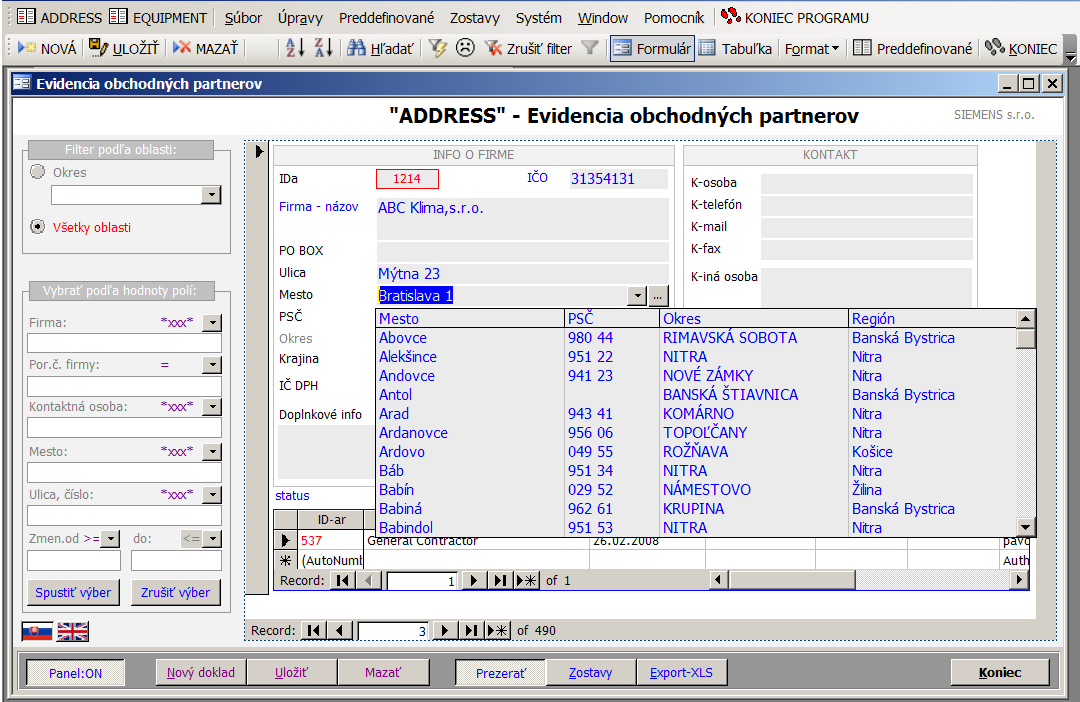The height and width of the screenshot is (702, 1080).
Task: Go to next record of 490
Action: tap(445, 630)
